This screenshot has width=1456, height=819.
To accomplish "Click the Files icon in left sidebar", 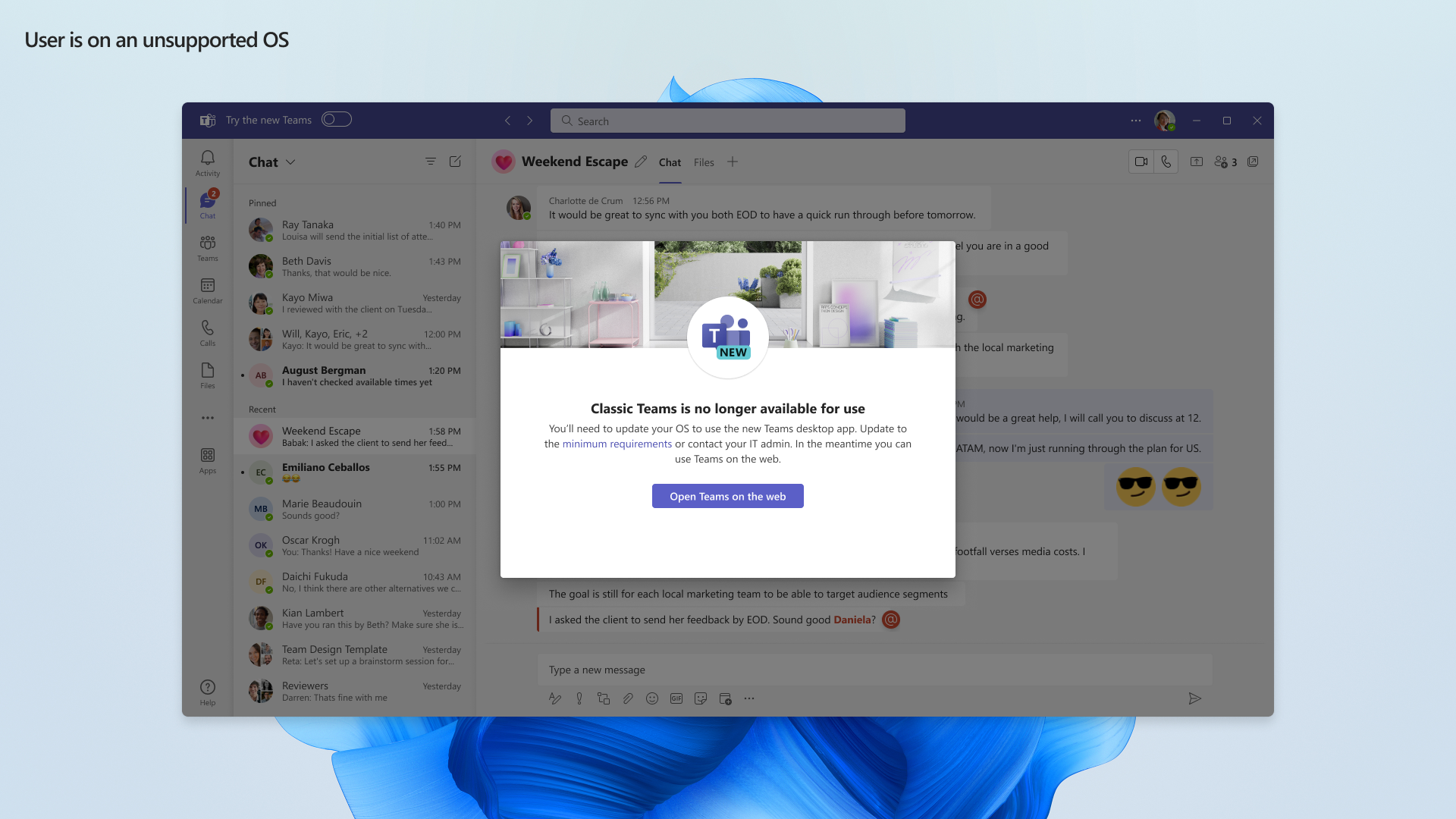I will pos(207,375).
